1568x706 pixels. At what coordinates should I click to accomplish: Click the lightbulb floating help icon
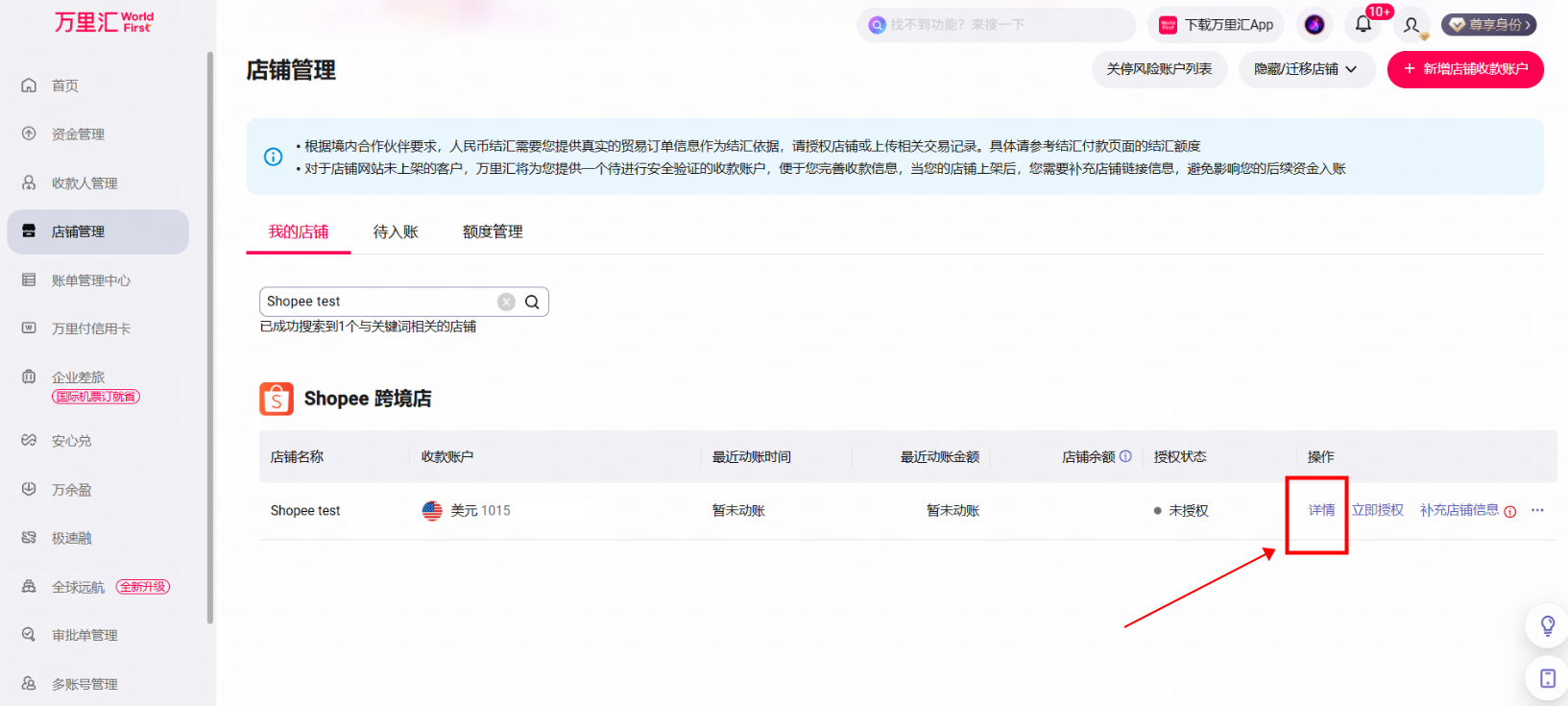click(x=1548, y=626)
